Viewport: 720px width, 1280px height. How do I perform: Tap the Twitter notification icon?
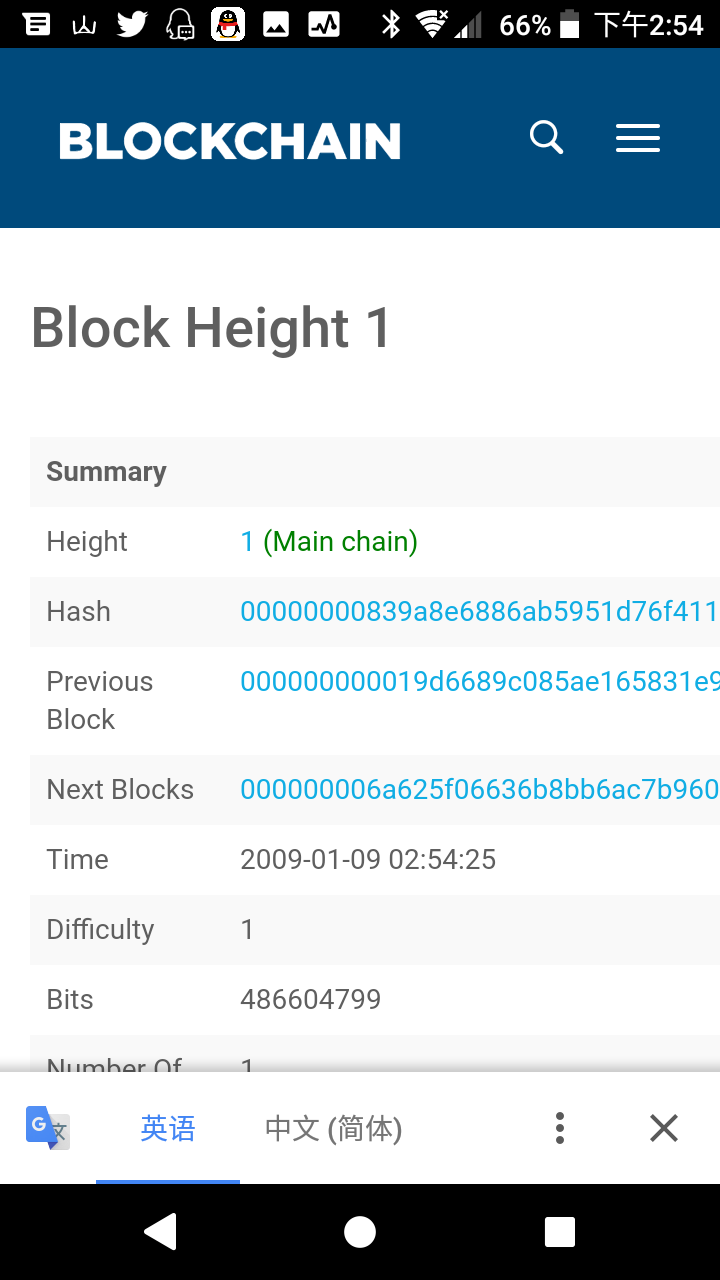coord(133,24)
